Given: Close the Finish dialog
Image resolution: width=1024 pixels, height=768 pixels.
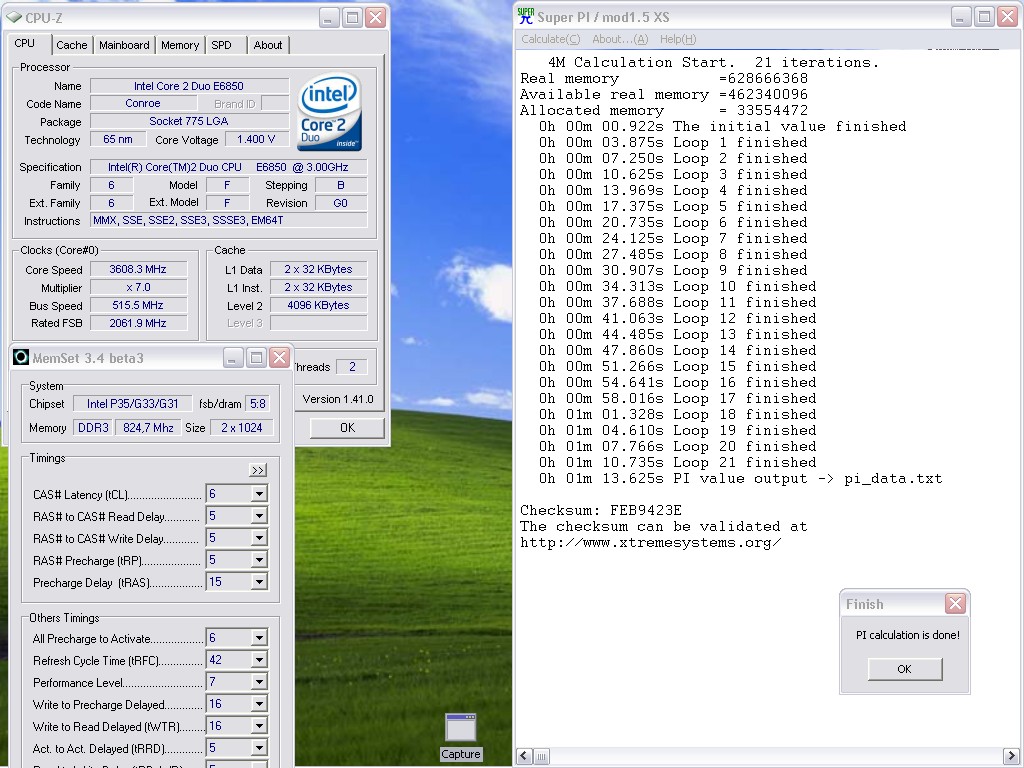Looking at the screenshot, I should [955, 603].
